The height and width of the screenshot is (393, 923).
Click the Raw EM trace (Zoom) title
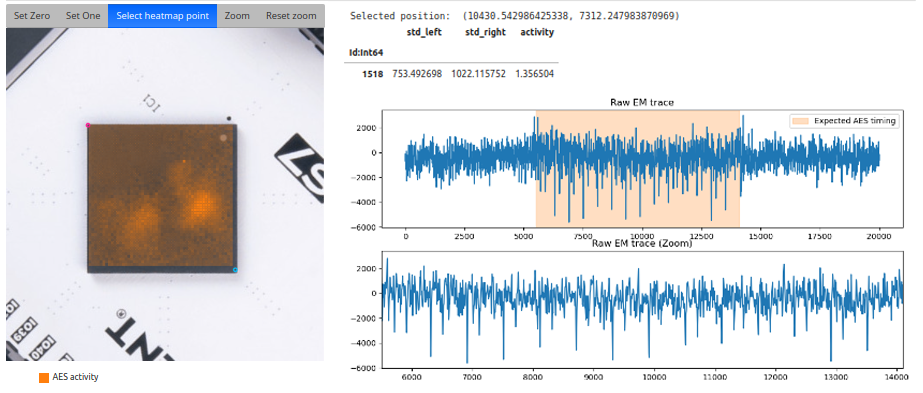[642, 243]
